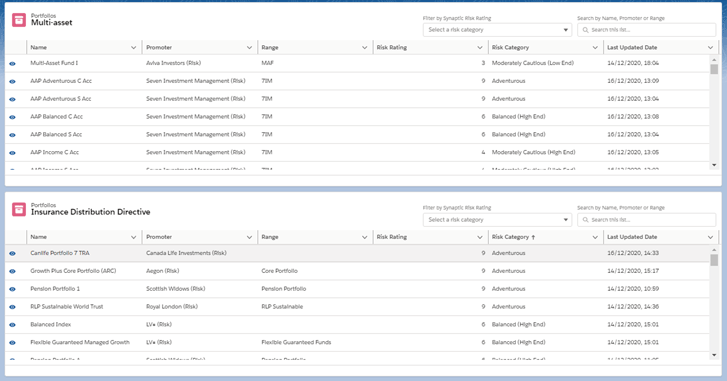Open Last Updated Date menu in Insurance Distribution table

(x=710, y=237)
